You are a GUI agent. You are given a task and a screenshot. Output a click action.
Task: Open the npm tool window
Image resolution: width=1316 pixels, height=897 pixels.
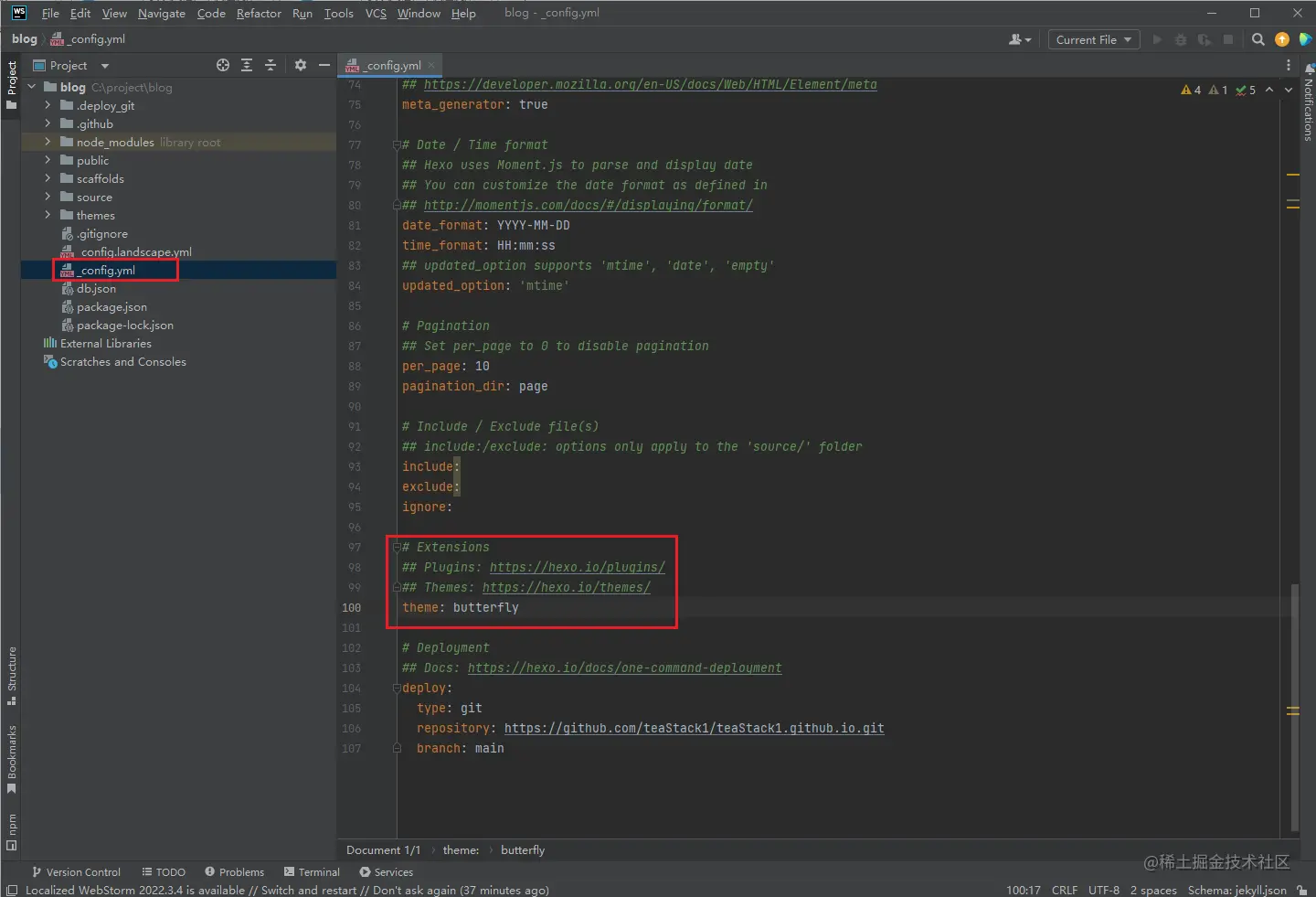pyautogui.click(x=11, y=832)
